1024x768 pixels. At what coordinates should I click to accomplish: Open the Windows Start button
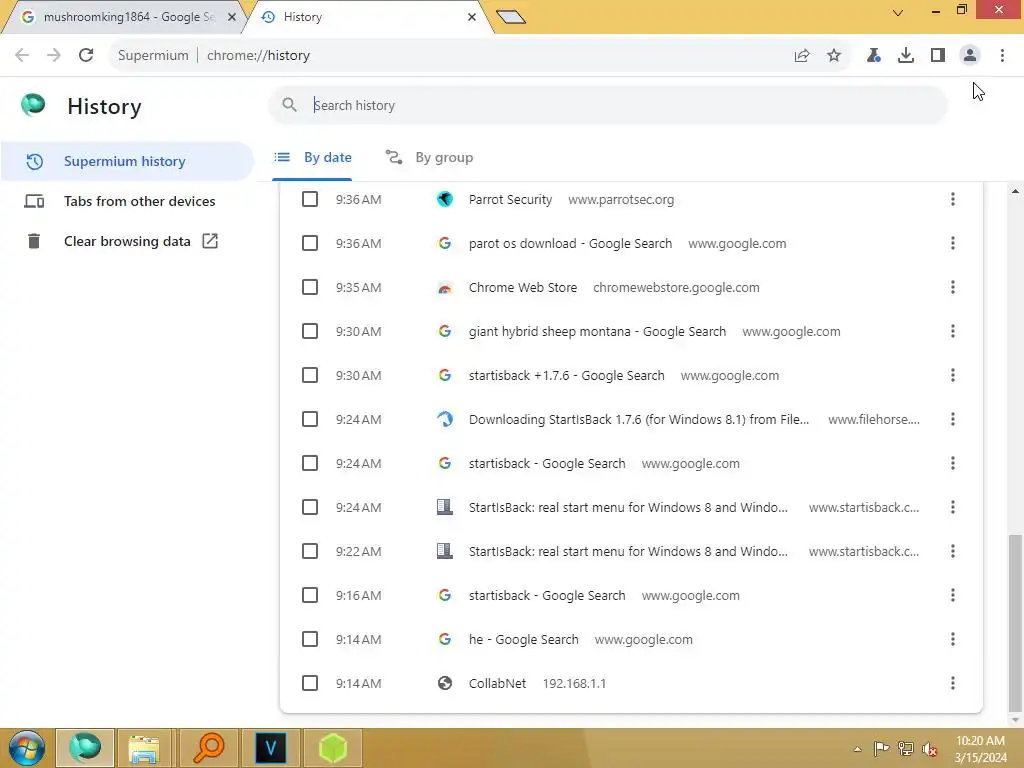pos(27,748)
